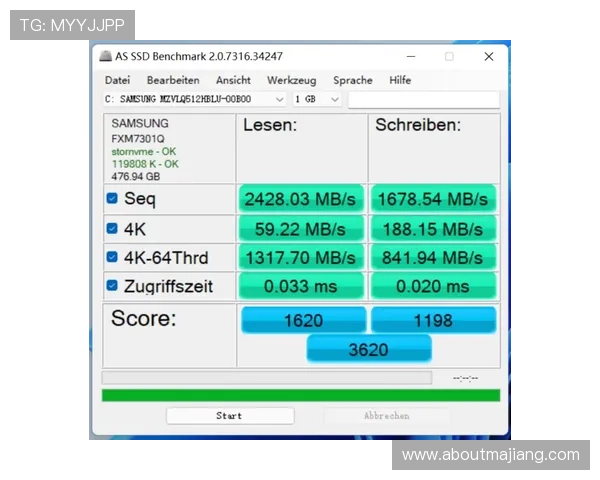Screen dimensions: 600x480
Task: Click read access time 0.033 ms
Action: [x=301, y=286]
